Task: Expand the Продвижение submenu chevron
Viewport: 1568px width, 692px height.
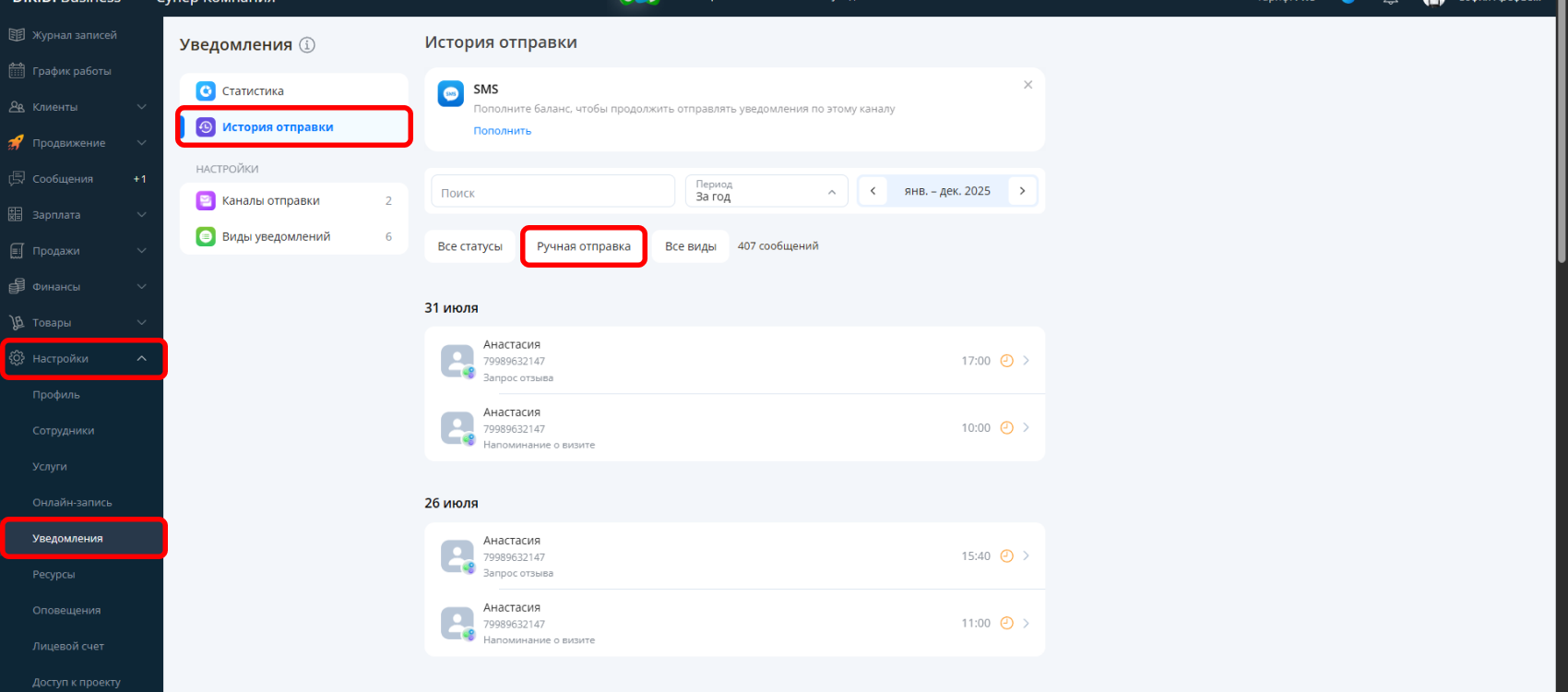Action: (142, 143)
